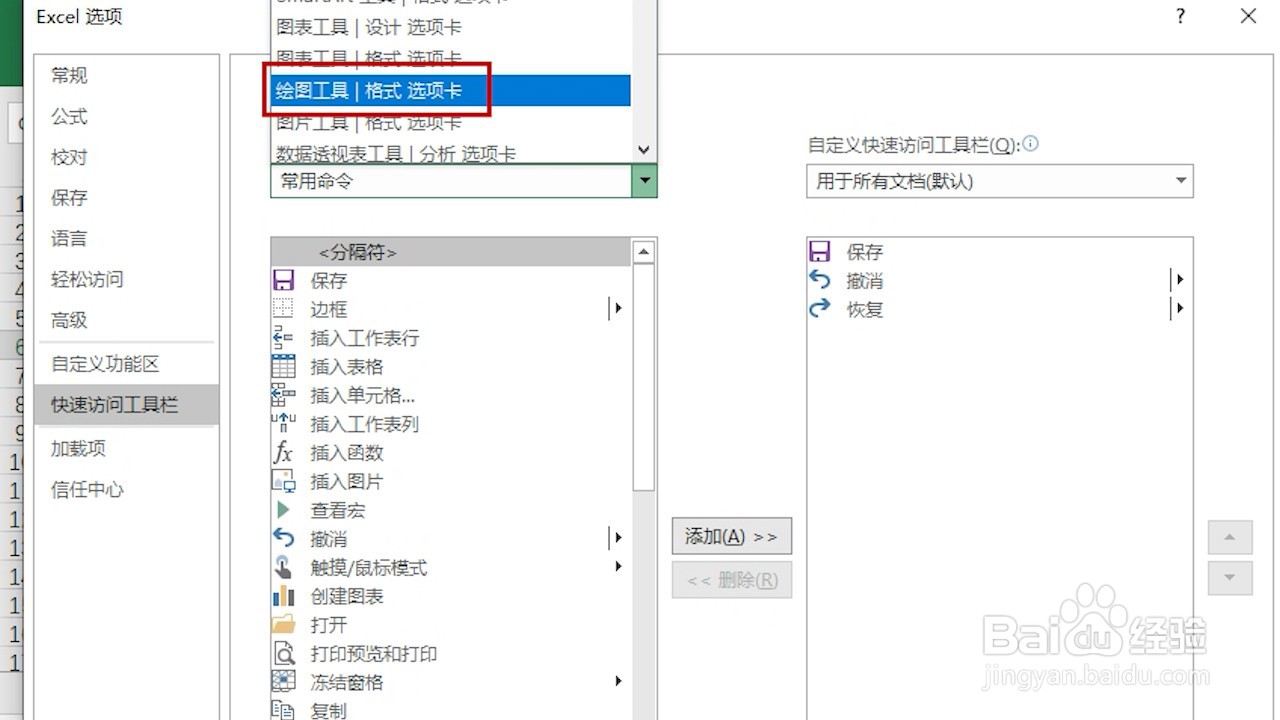Click the 删除(R) button
Image resolution: width=1280 pixels, height=720 pixels.
coord(731,580)
